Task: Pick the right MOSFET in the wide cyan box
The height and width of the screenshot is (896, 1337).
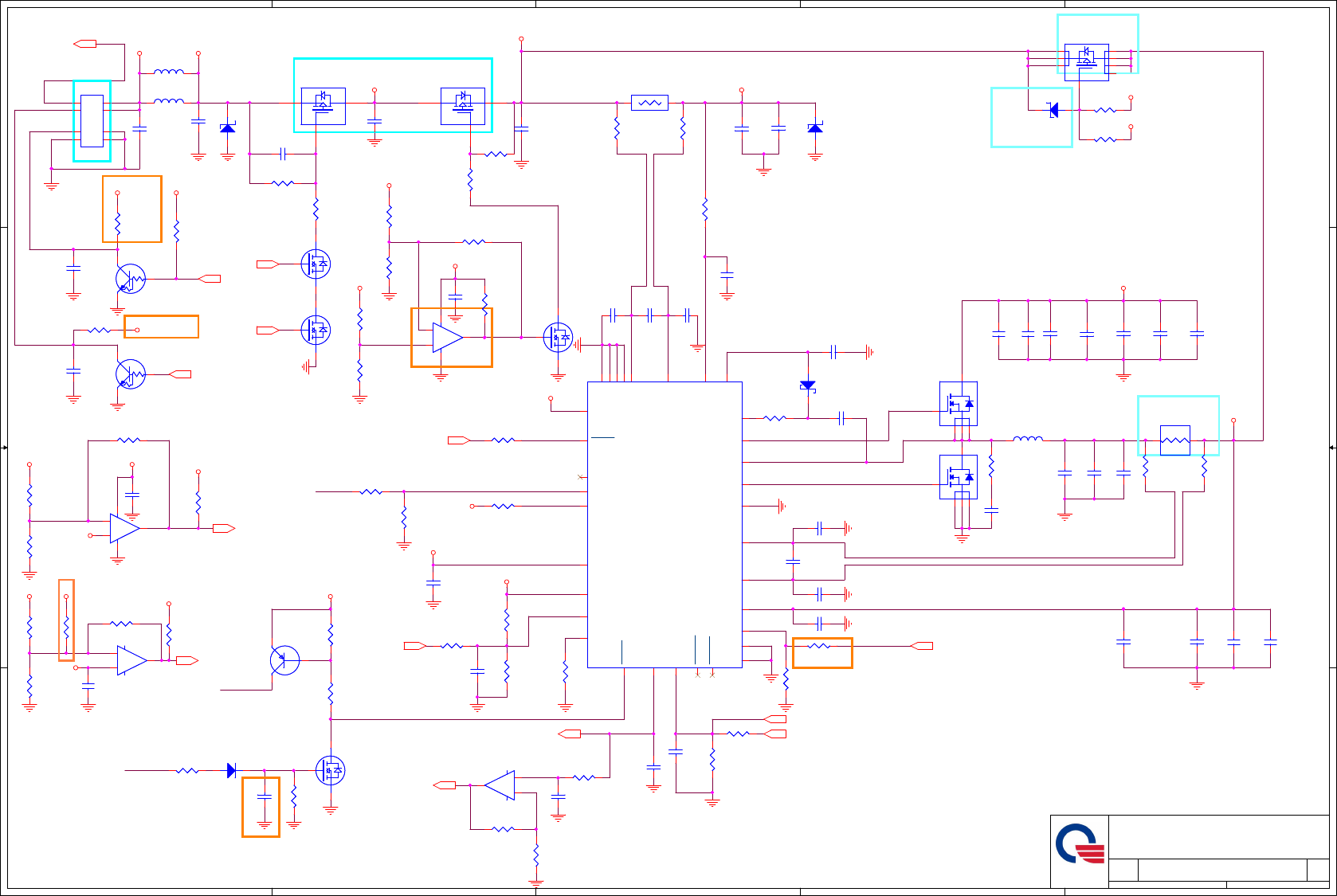Action: click(463, 106)
